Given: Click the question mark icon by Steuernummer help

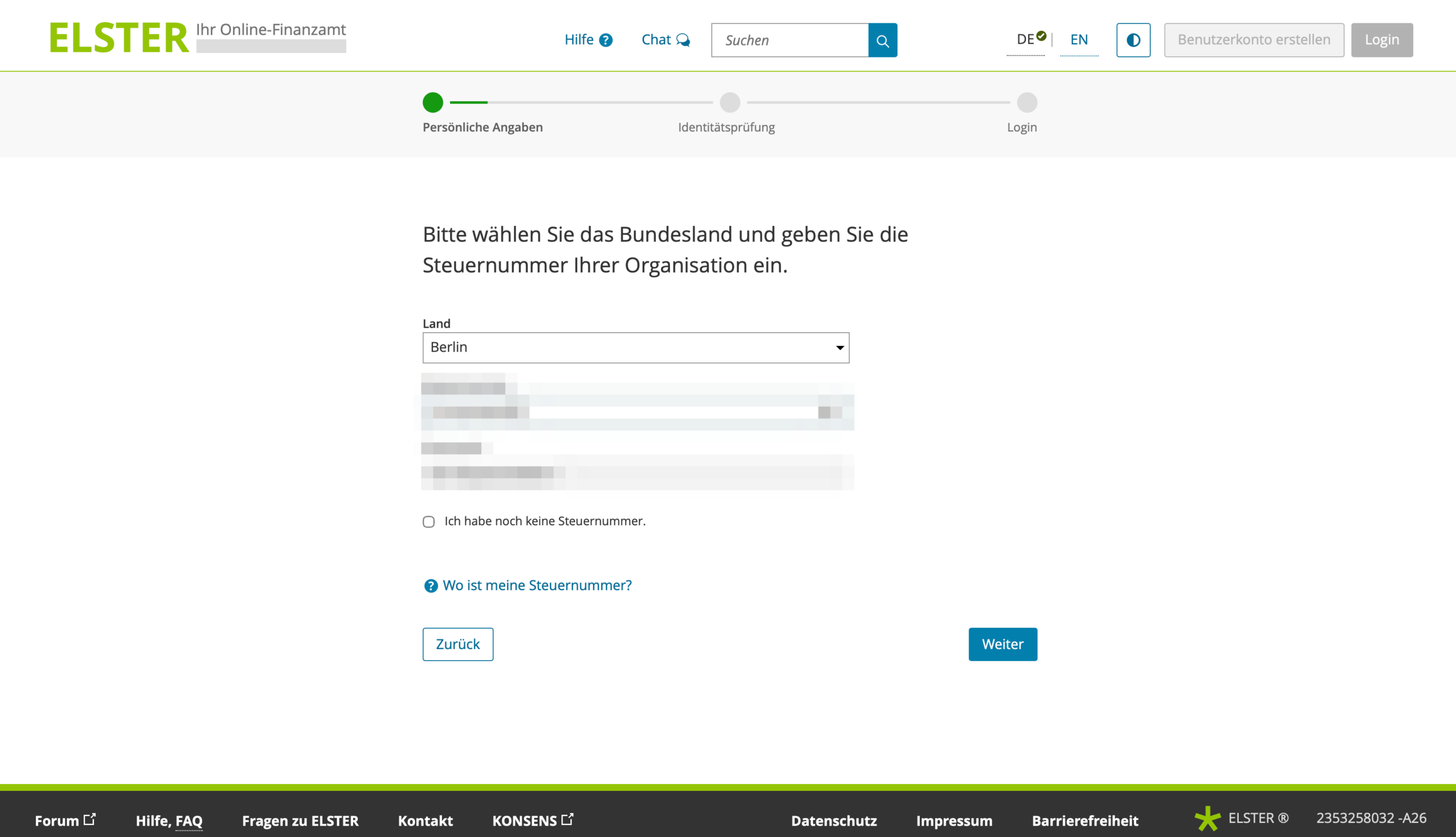Looking at the screenshot, I should pos(431,586).
